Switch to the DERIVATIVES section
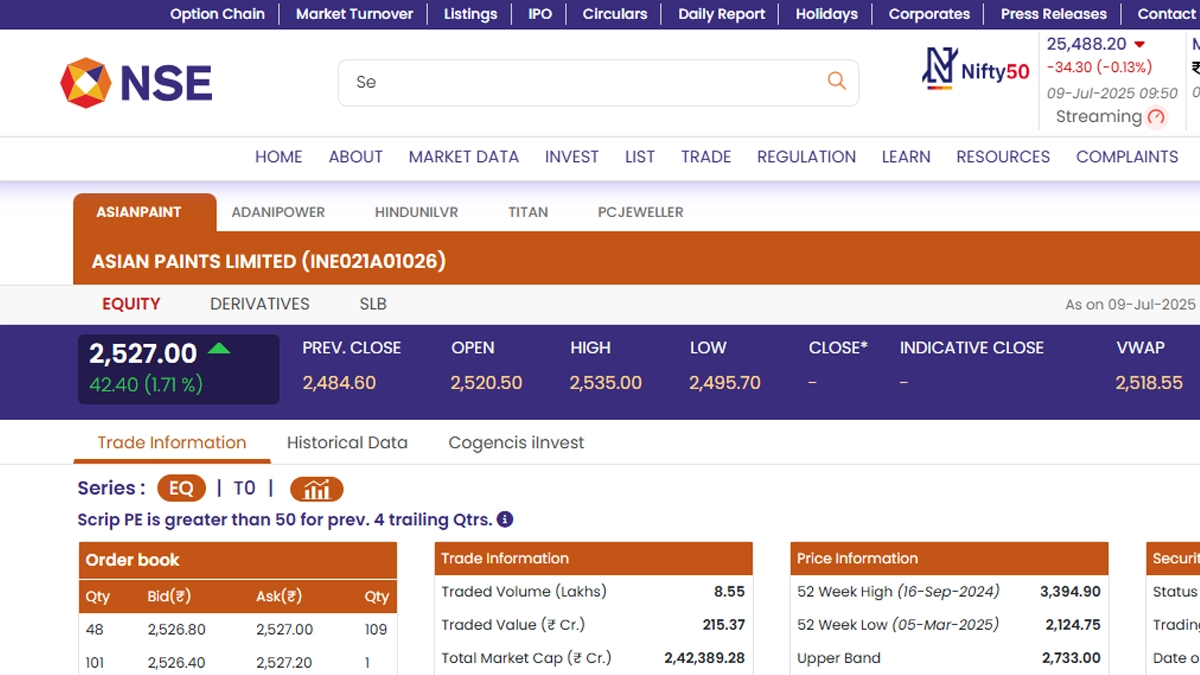Screen dimensions: 1200x675 pyautogui.click(x=259, y=304)
